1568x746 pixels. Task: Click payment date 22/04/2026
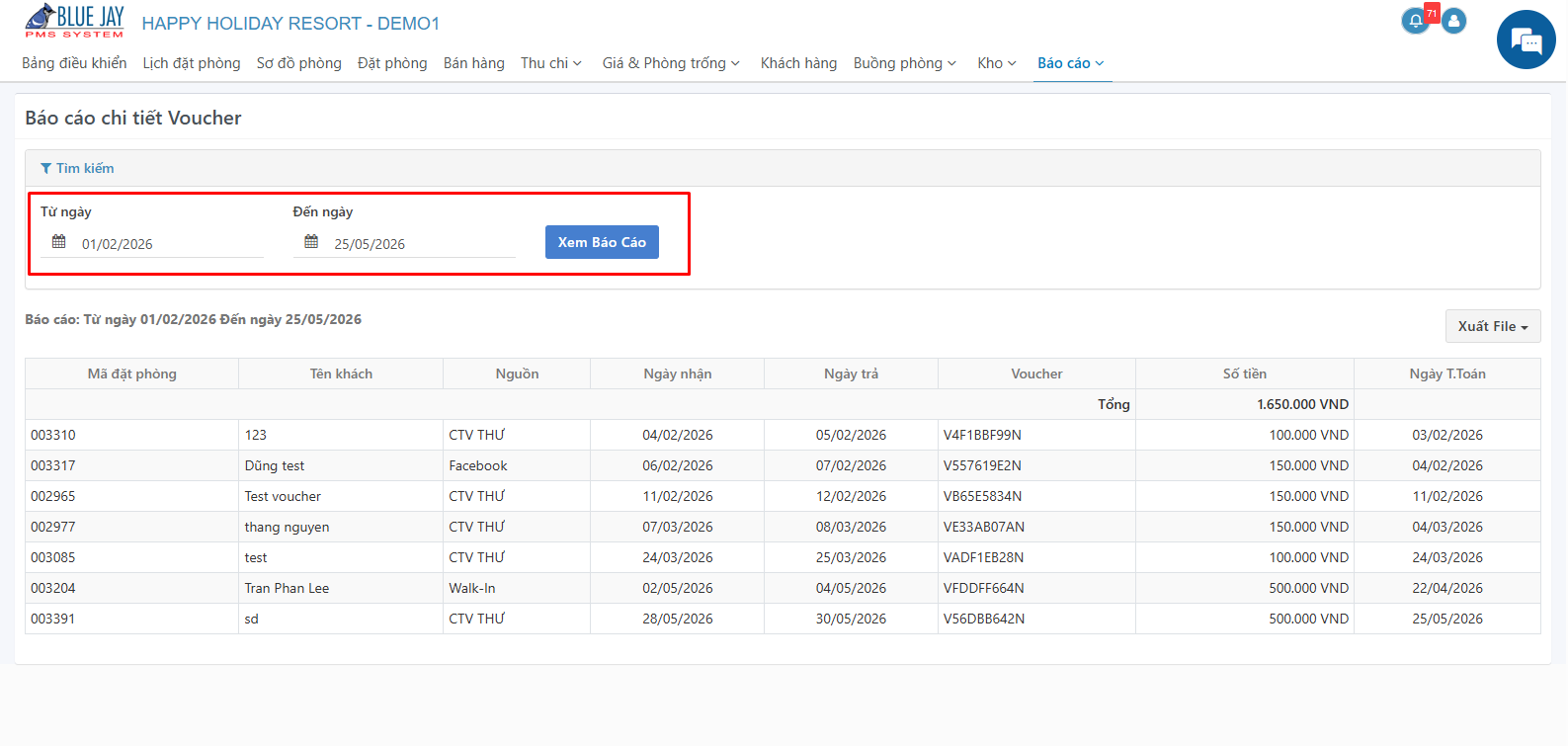(x=1447, y=588)
